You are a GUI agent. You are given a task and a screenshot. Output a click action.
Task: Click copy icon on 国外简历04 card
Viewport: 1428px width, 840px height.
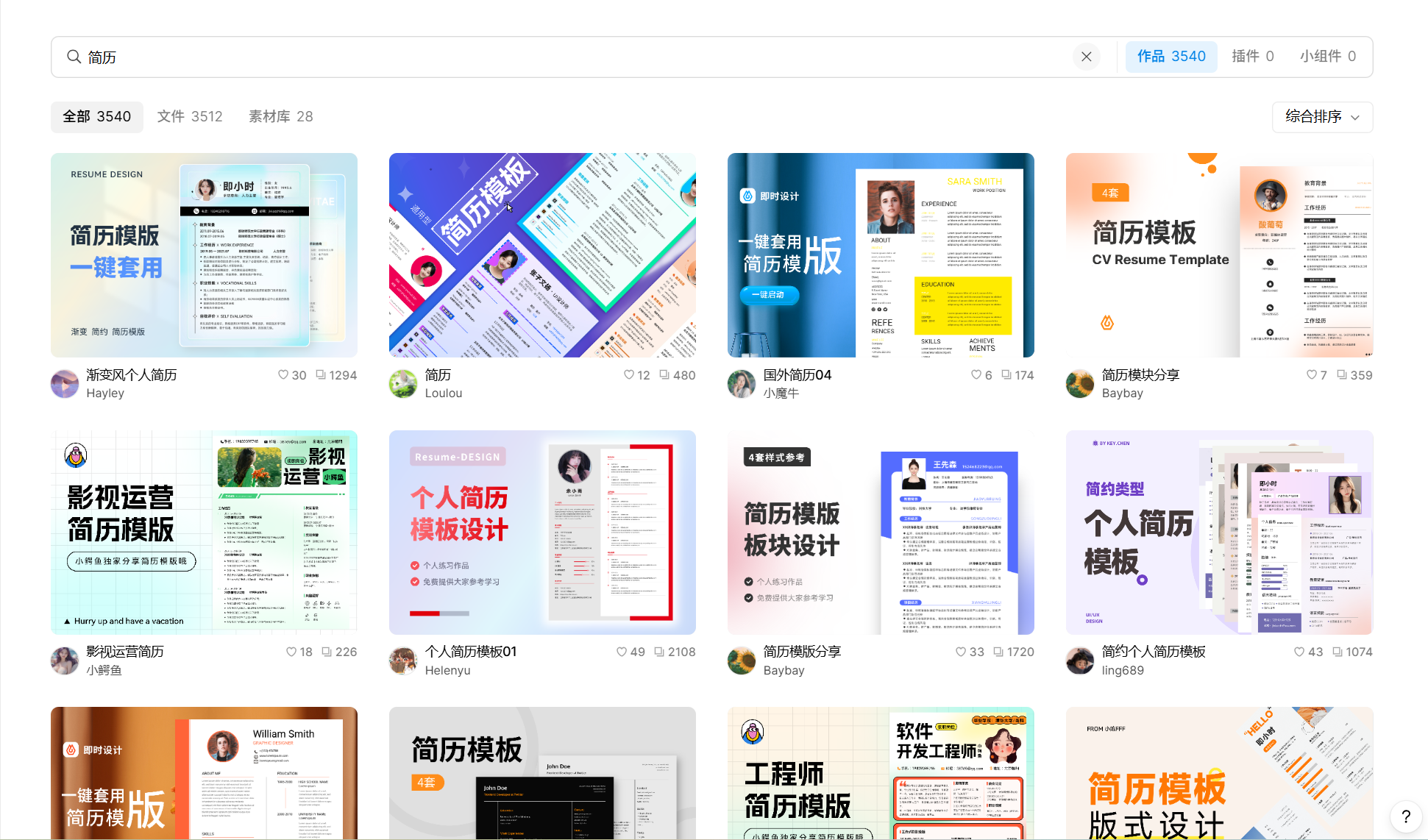pos(1006,375)
